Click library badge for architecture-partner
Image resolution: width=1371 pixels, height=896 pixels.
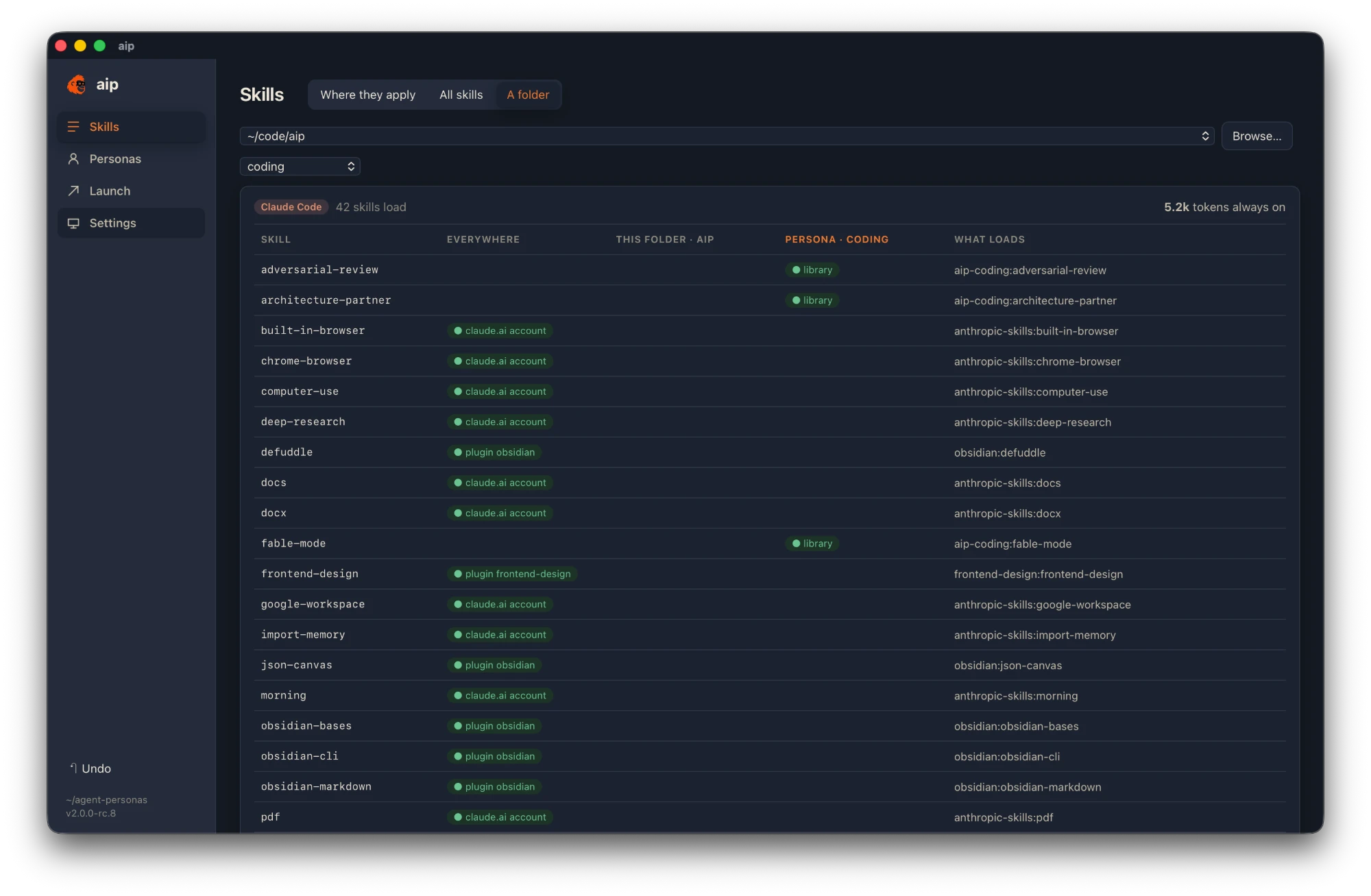[812, 300]
